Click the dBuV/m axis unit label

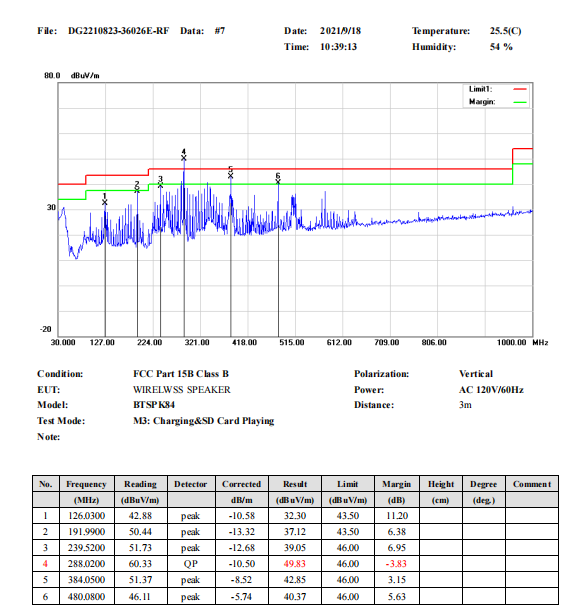click(85, 75)
